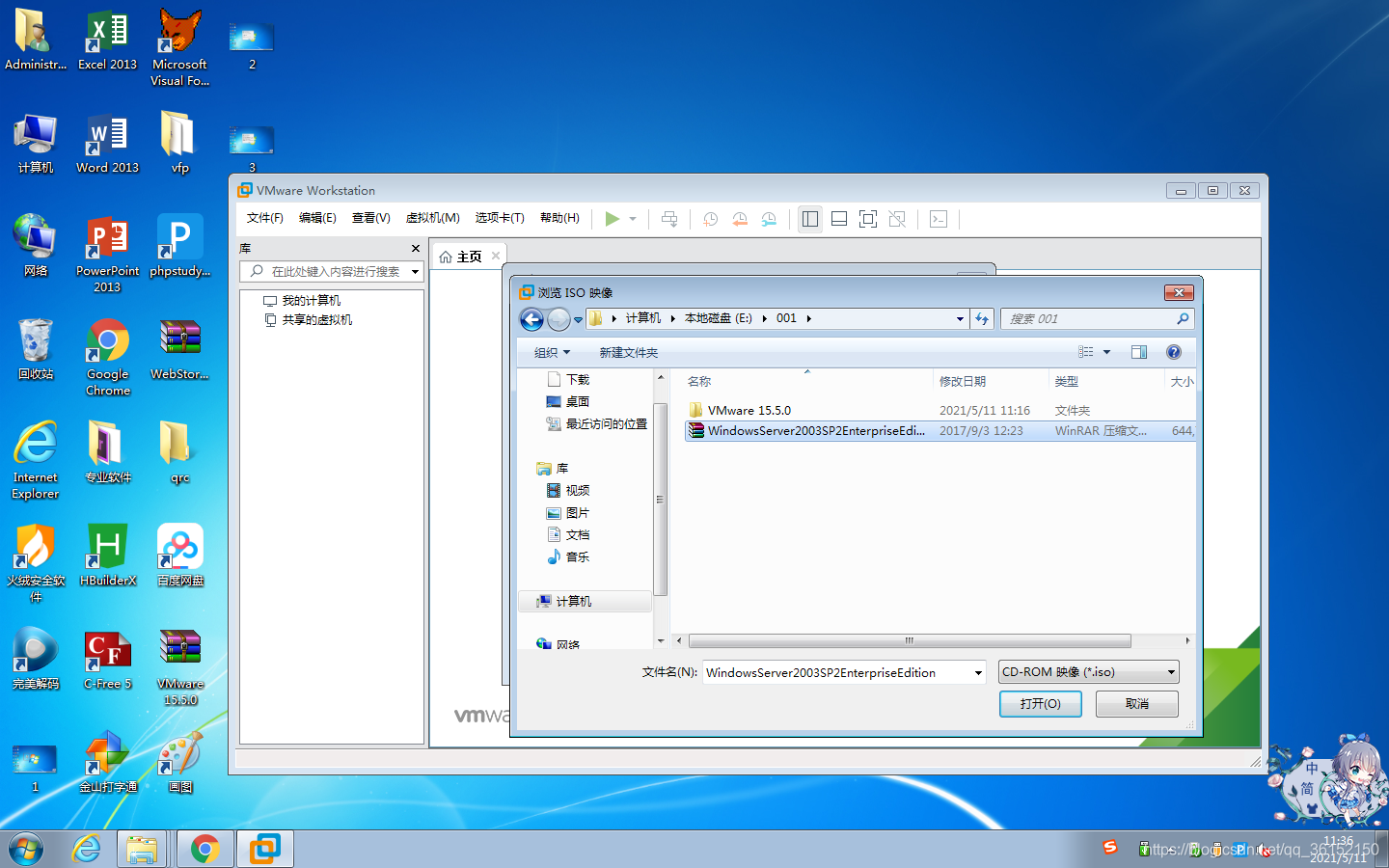The height and width of the screenshot is (868, 1389).
Task: Toggle the preview pane icon
Action: coord(1139,352)
